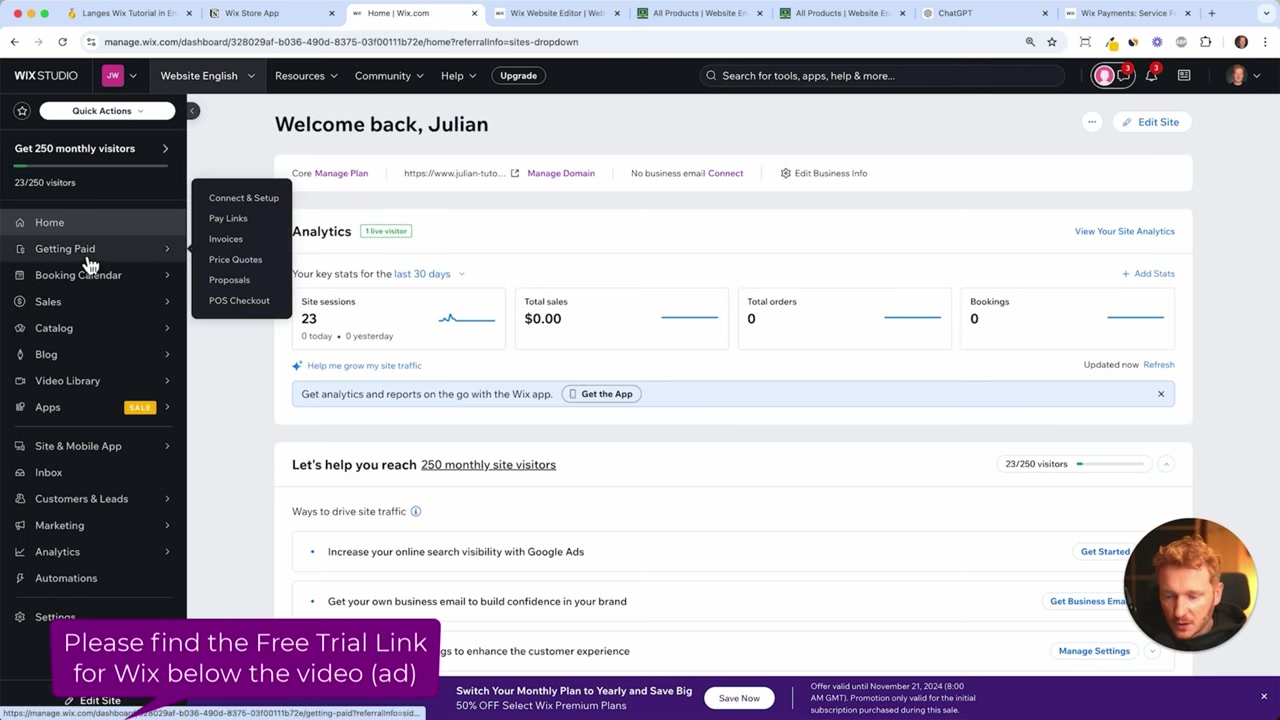Screen dimensions: 1280x720
Task: Open the Website English site dropdown
Action: pyautogui.click(x=207, y=76)
